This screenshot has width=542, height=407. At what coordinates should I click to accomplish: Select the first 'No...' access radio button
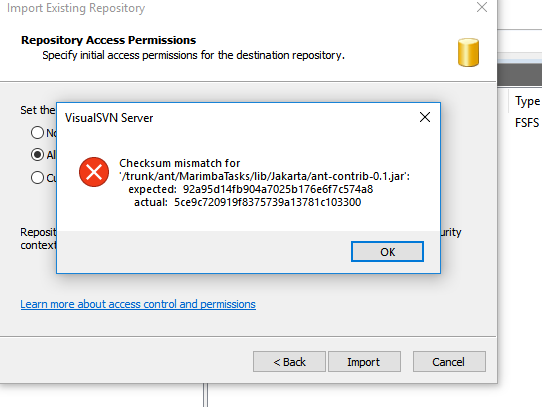37,133
